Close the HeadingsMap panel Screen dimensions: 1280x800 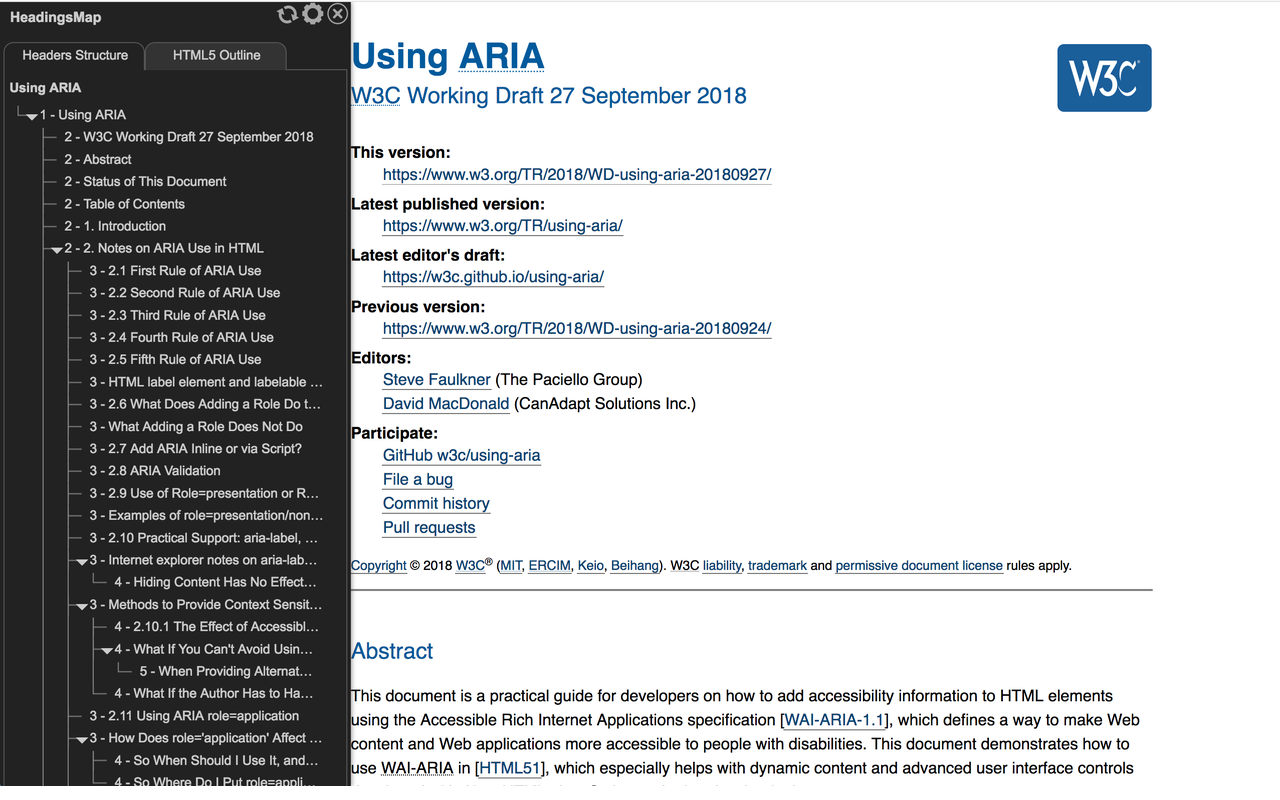click(338, 14)
